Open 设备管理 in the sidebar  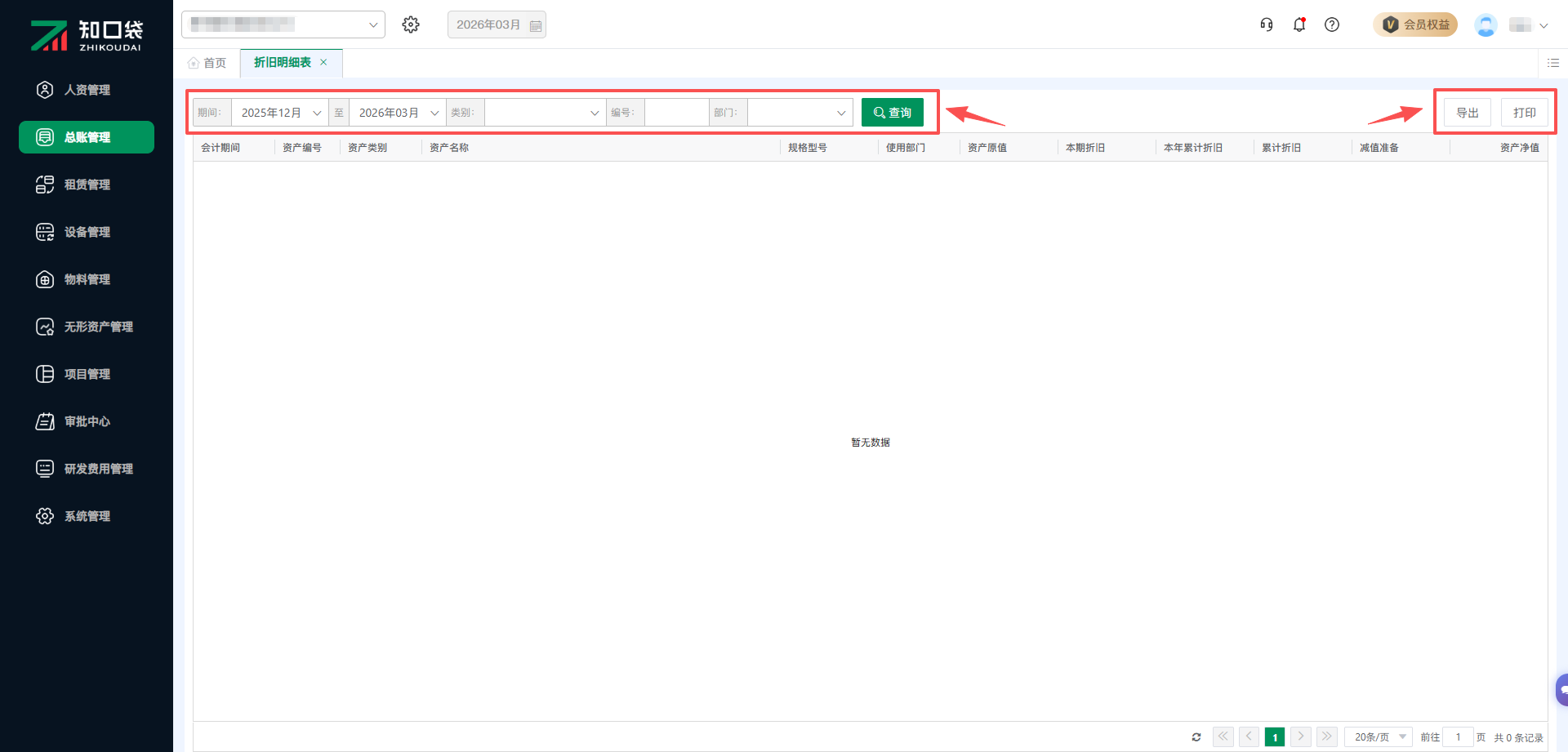[87, 232]
